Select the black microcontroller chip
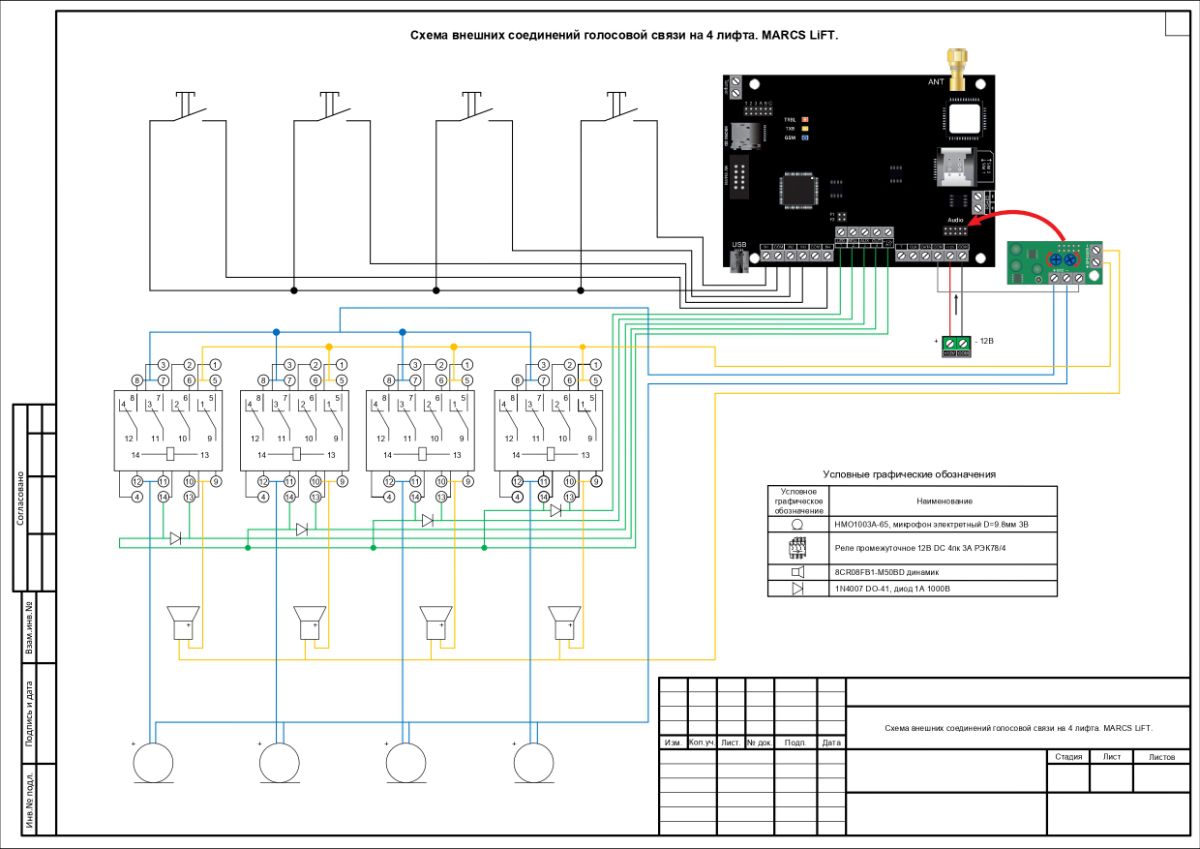This screenshot has height=849, width=1200. pyautogui.click(x=799, y=188)
